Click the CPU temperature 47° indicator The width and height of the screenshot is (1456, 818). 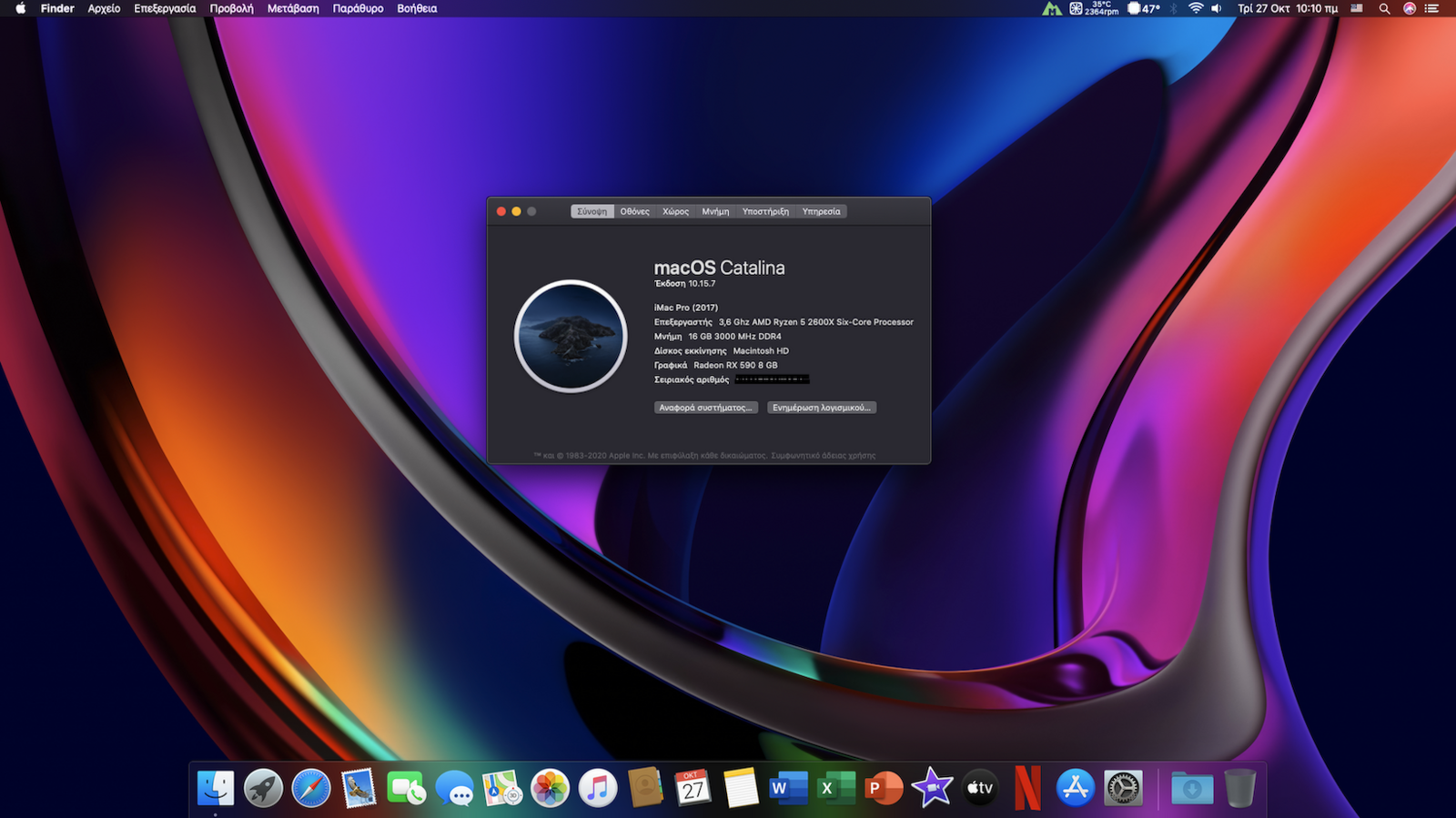(x=1144, y=8)
